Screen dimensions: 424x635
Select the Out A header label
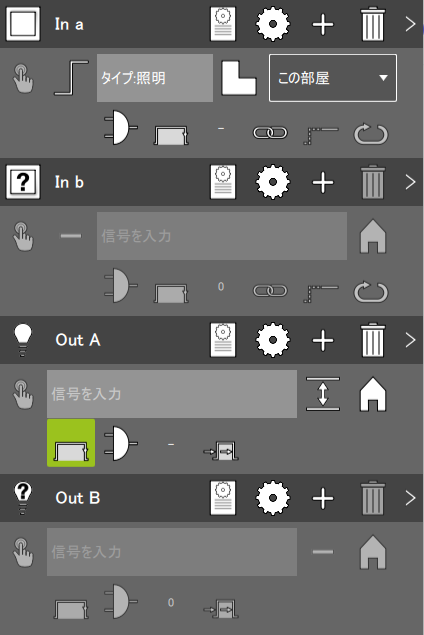(78, 340)
